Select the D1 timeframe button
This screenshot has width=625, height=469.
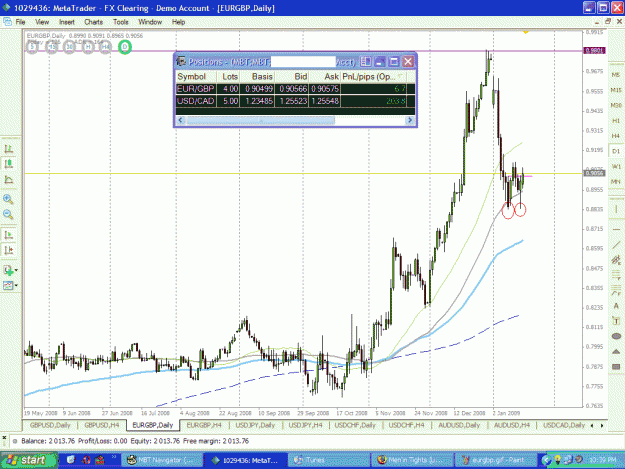[616, 151]
